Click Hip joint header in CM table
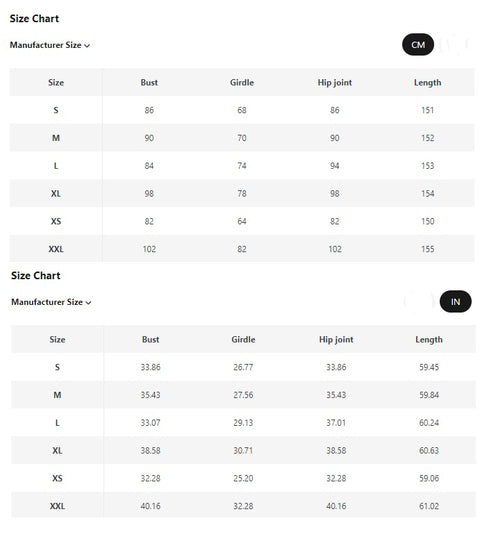This screenshot has width=480, height=539. click(335, 82)
